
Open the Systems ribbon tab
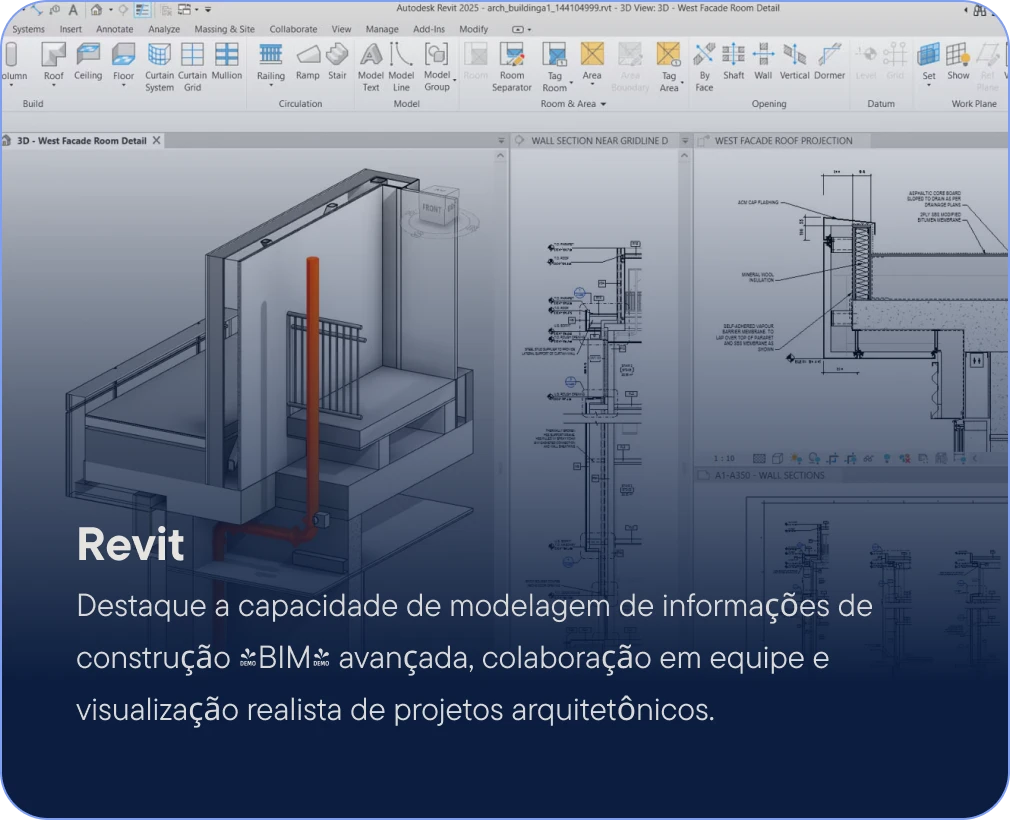pos(28,29)
